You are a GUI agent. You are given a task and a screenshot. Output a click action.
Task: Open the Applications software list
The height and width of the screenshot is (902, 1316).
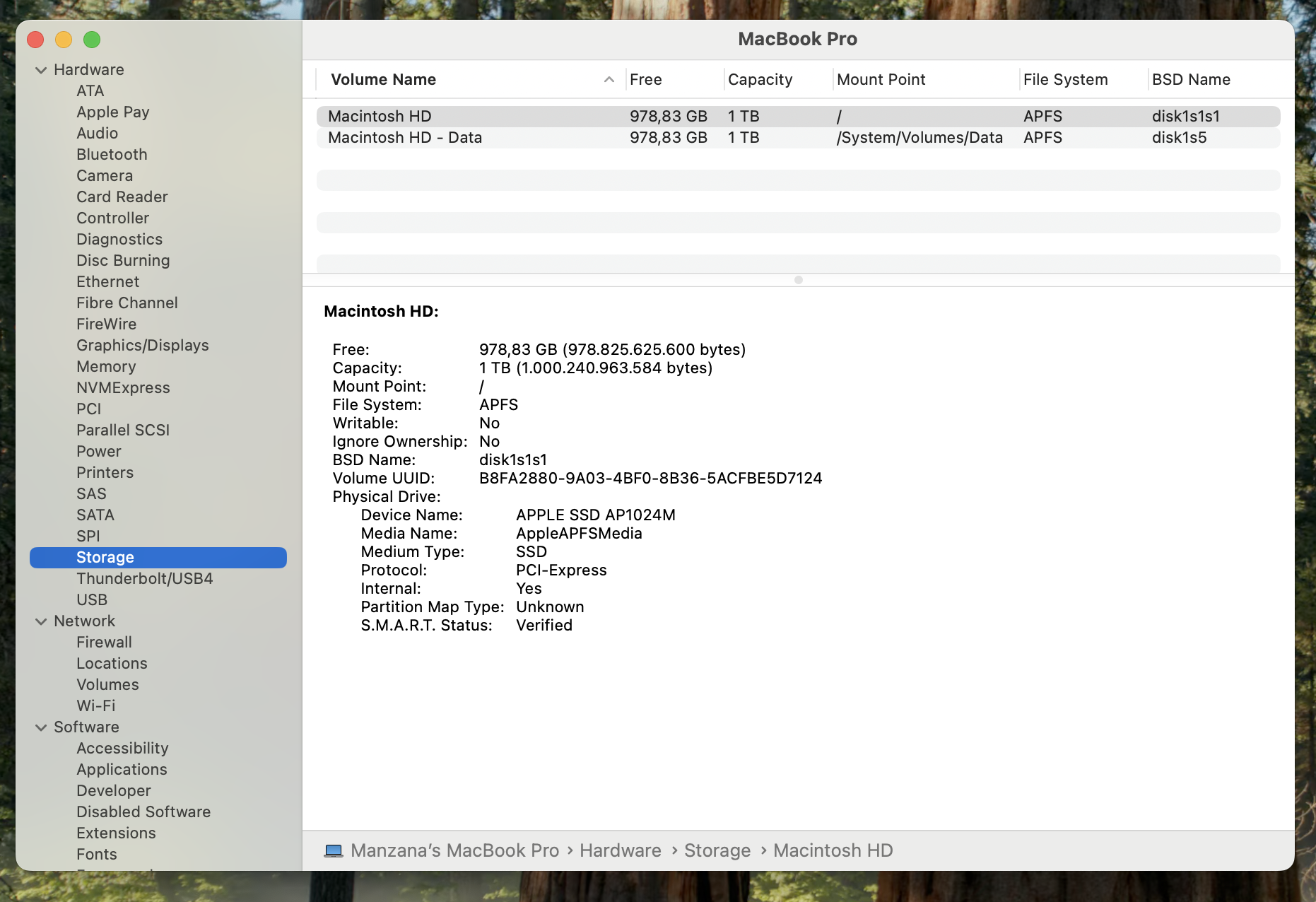(122, 770)
